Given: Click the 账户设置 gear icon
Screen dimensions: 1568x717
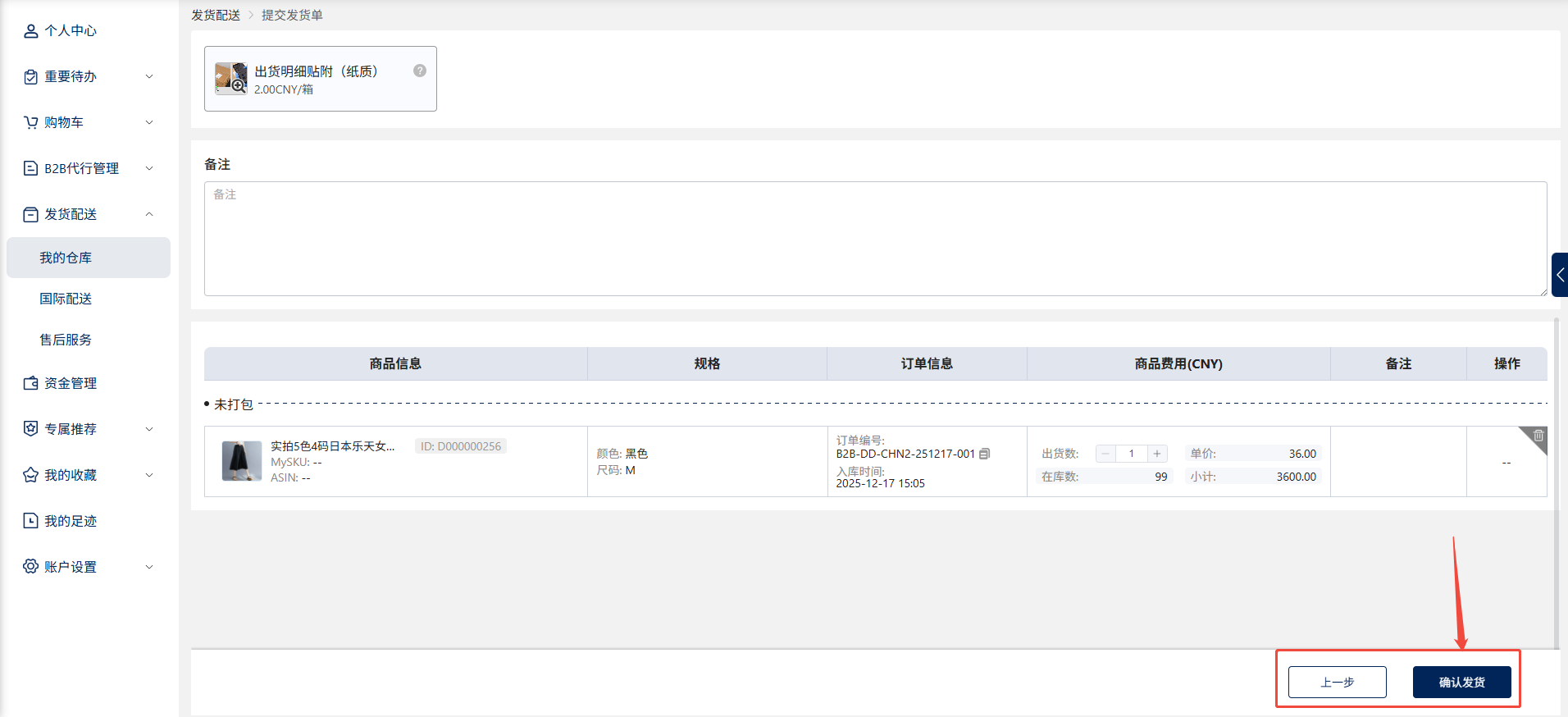Looking at the screenshot, I should pos(30,568).
